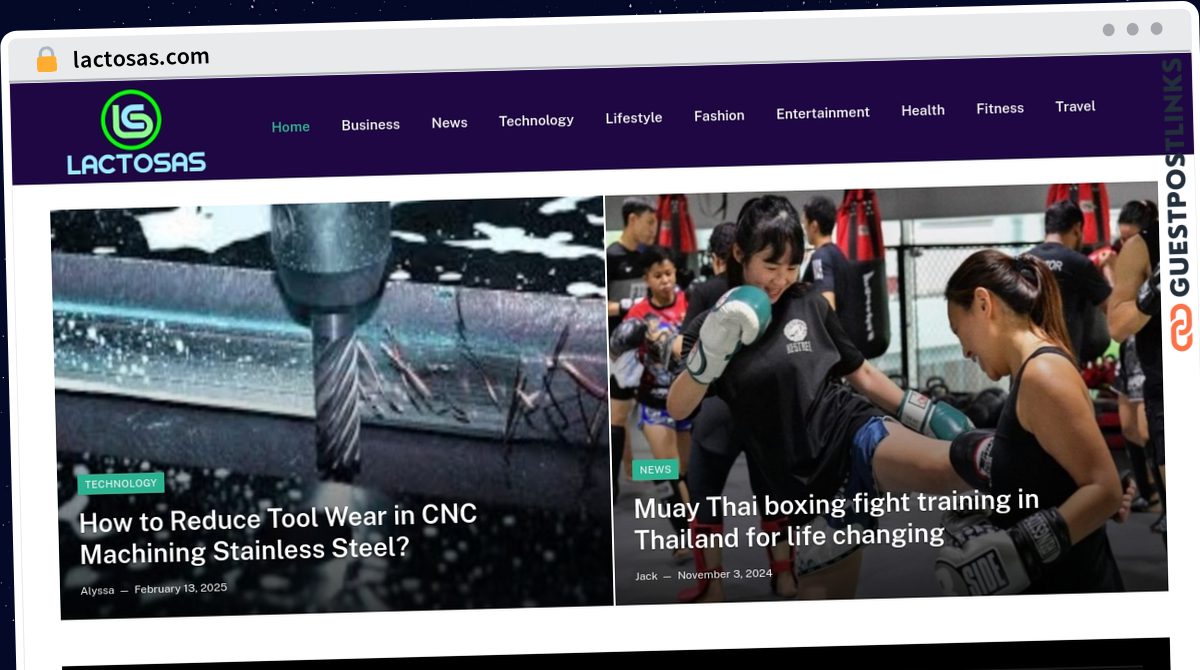Visit author Alyssa's page

(97, 591)
